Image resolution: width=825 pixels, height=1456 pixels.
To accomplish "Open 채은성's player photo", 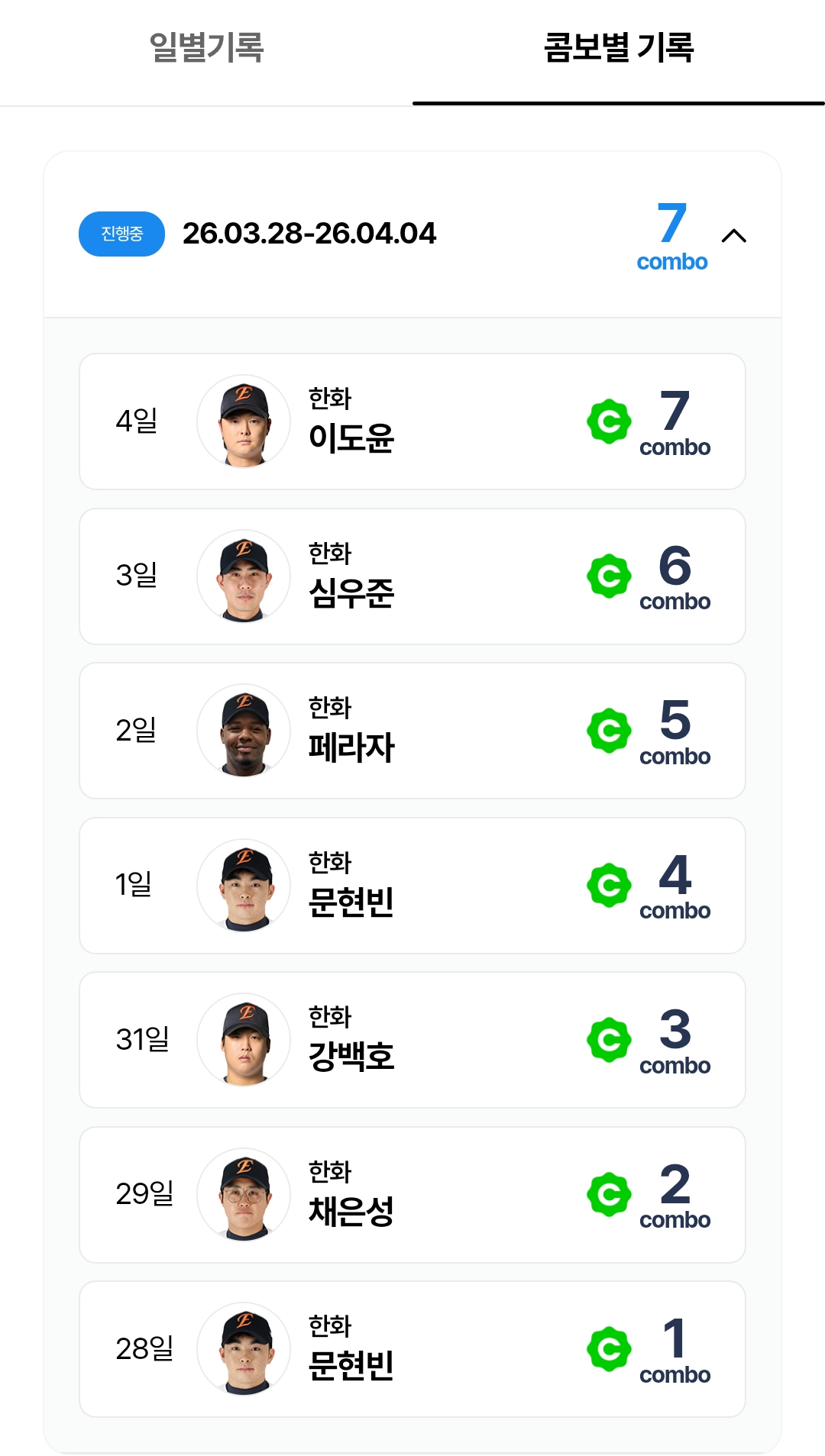I will (244, 1195).
